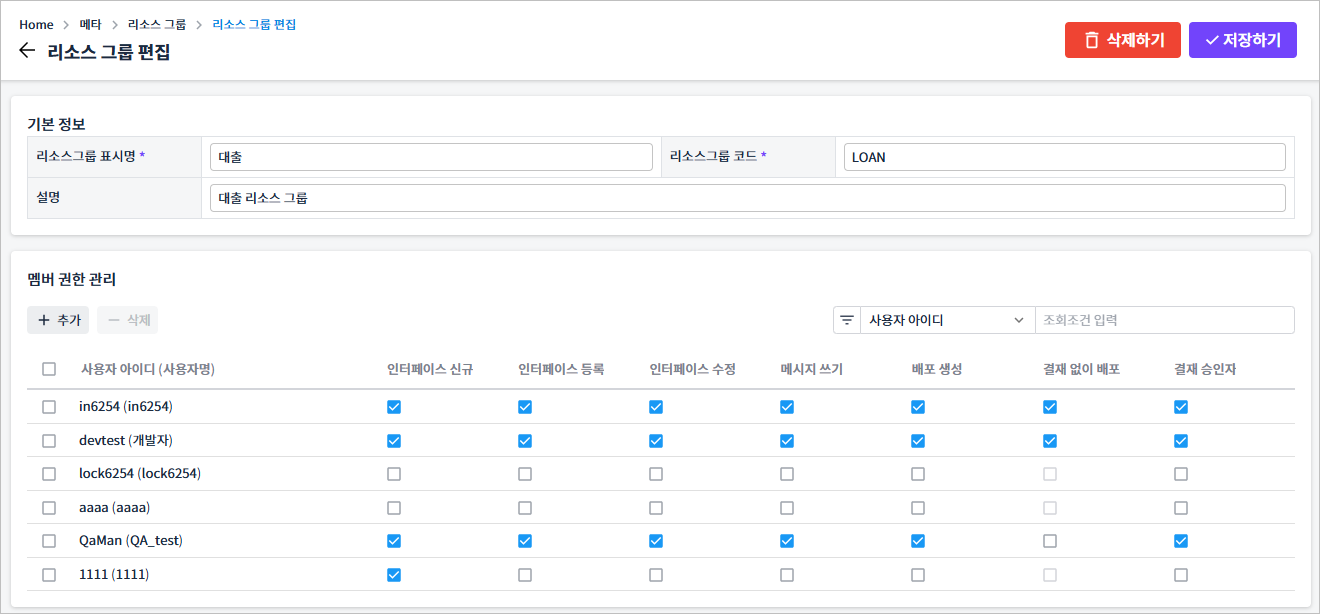Check 인터페이스 등록 for 1111
The width and height of the screenshot is (1320, 614).
click(525, 575)
